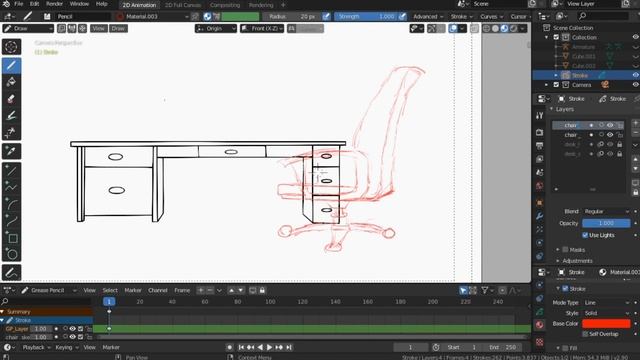Select the Fill bucket tool
This screenshot has width=640, height=360.
tap(11, 82)
